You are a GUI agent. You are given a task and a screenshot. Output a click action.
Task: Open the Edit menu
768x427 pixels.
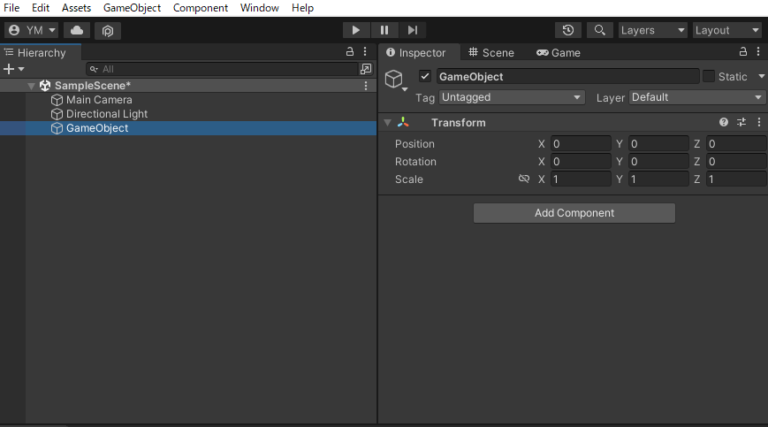coord(41,8)
